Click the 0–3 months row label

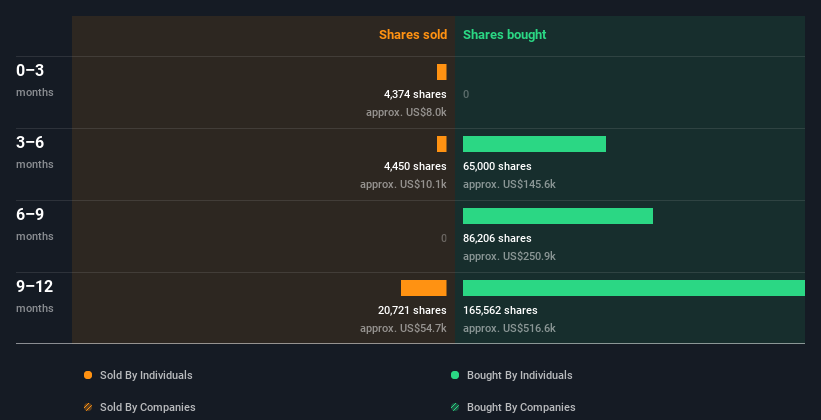point(35,80)
